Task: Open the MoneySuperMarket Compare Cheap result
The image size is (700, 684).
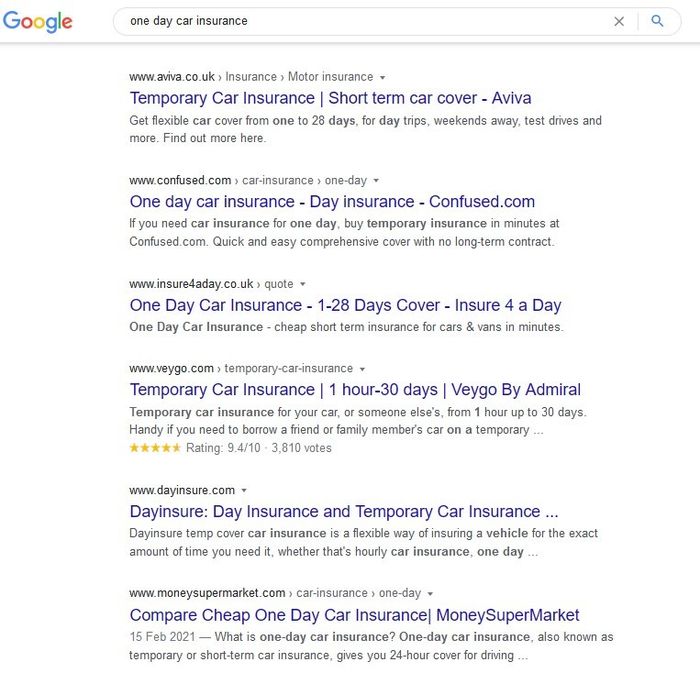Action: 354,615
